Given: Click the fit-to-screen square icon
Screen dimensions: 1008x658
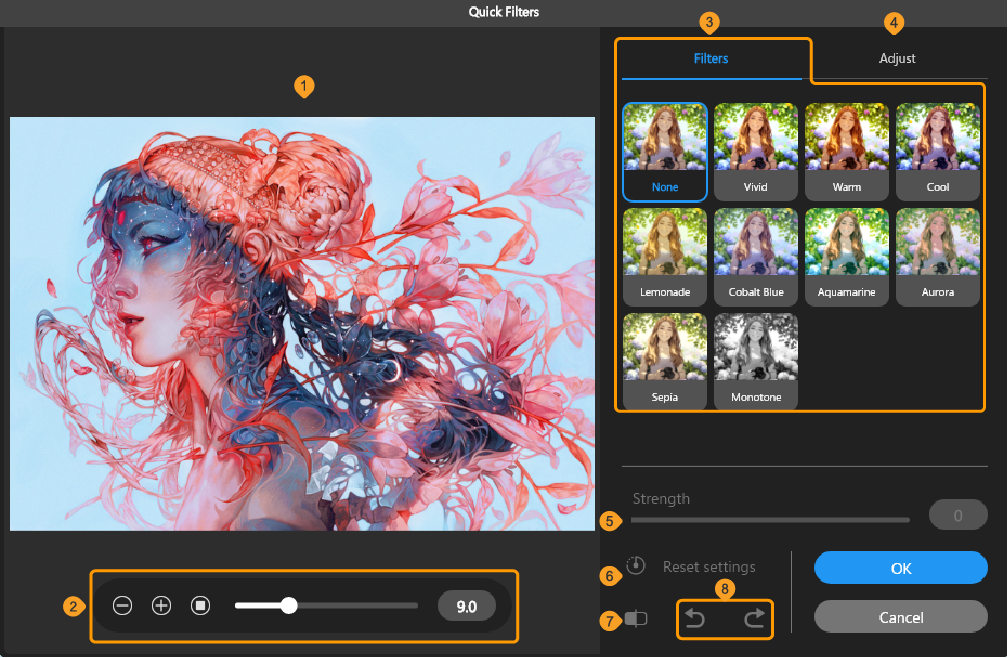Looking at the screenshot, I should tap(201, 605).
